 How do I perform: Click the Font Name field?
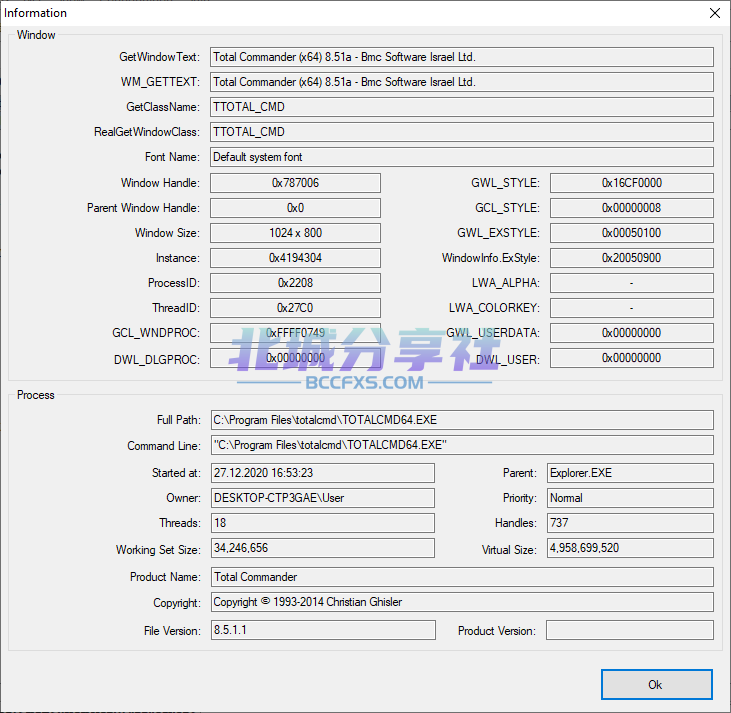(462, 157)
